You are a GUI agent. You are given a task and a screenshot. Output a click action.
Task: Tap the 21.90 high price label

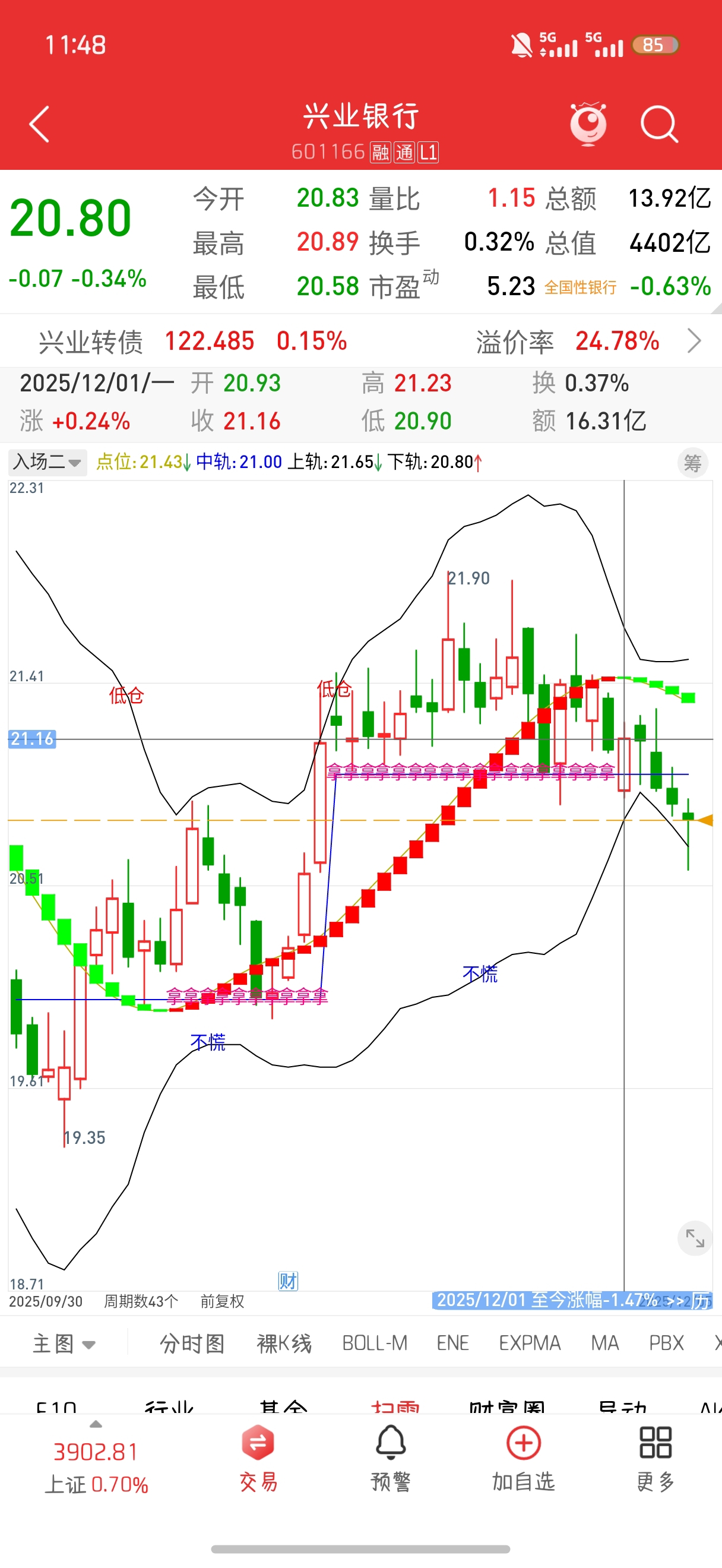[469, 578]
